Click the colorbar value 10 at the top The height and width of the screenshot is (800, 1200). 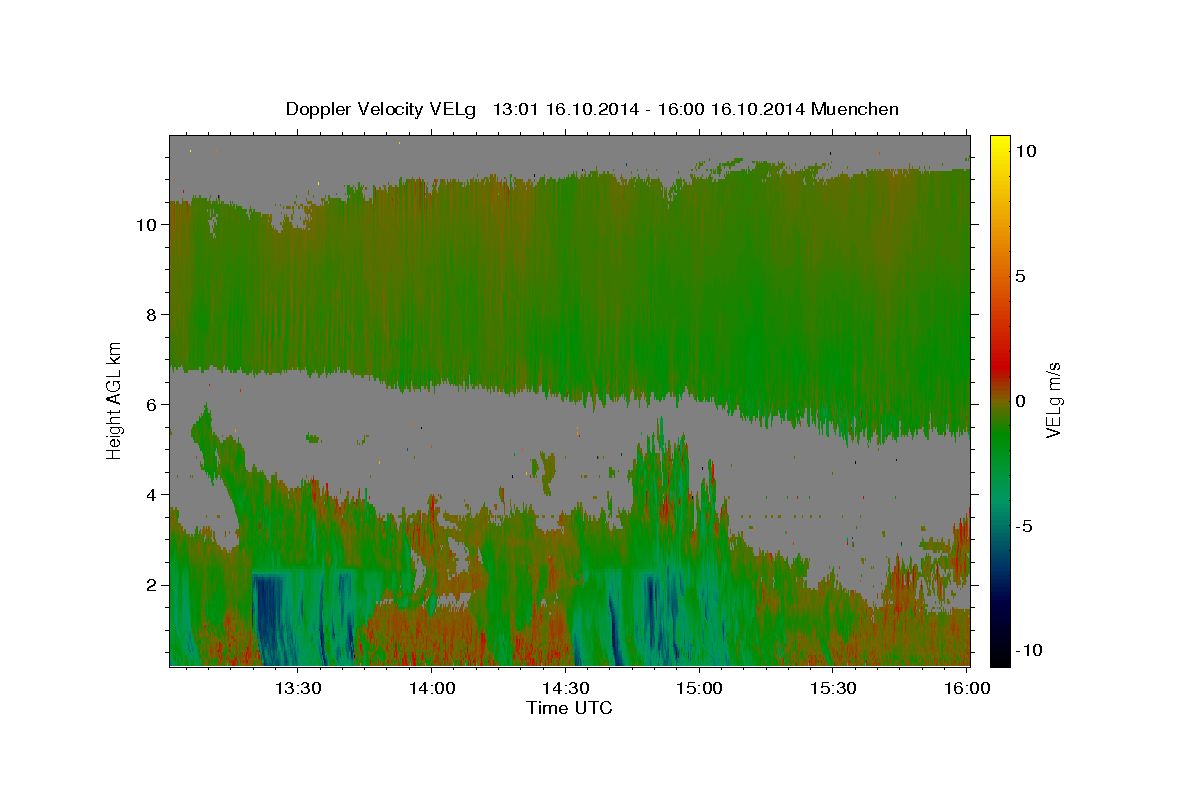click(1025, 151)
